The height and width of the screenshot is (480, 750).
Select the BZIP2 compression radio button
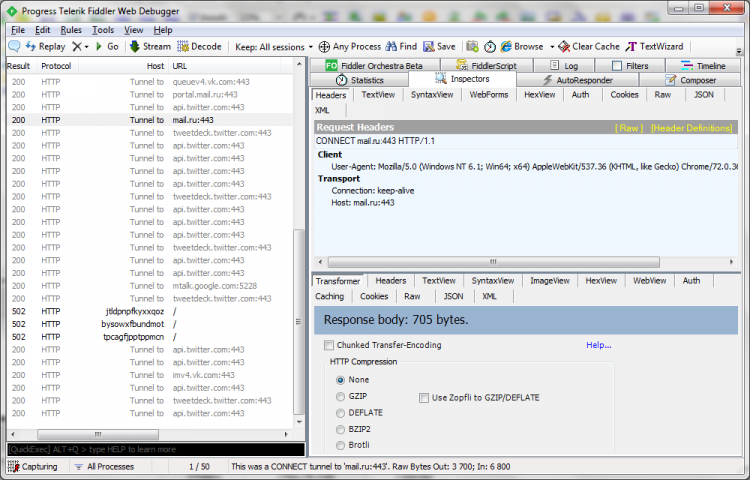pyautogui.click(x=340, y=429)
